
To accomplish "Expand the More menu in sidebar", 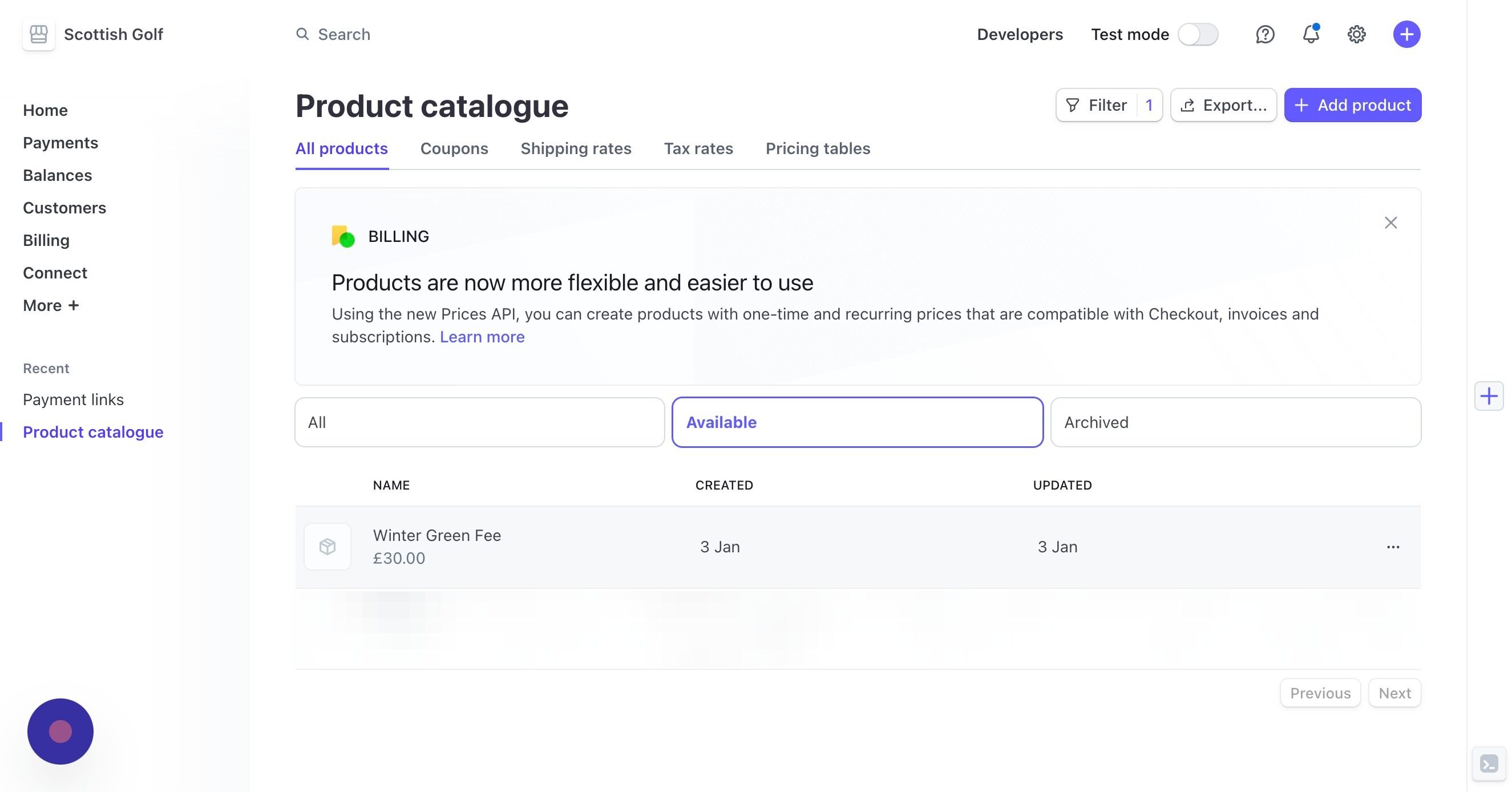I will coord(50,305).
